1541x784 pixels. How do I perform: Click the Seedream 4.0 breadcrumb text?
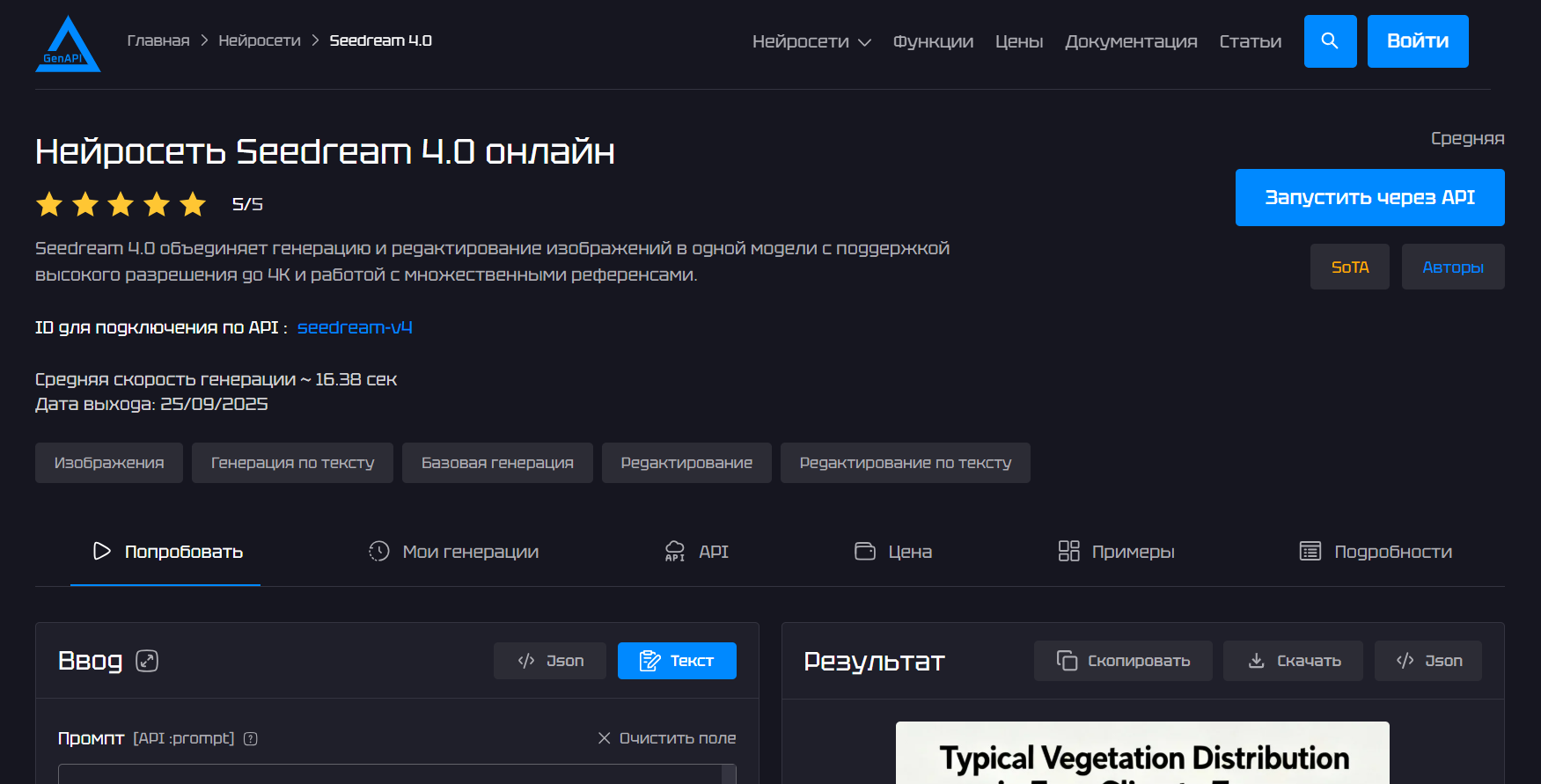click(x=380, y=40)
